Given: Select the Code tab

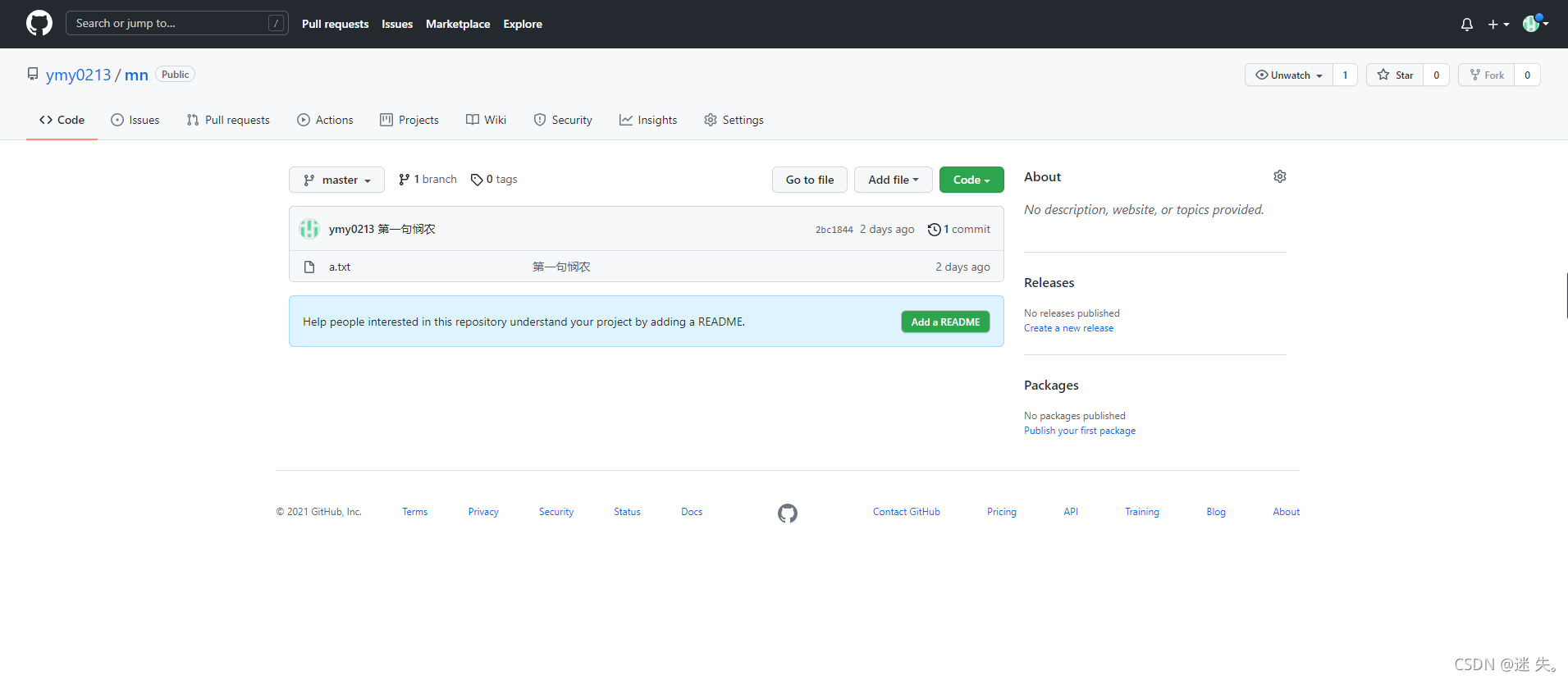Looking at the screenshot, I should pos(62,120).
